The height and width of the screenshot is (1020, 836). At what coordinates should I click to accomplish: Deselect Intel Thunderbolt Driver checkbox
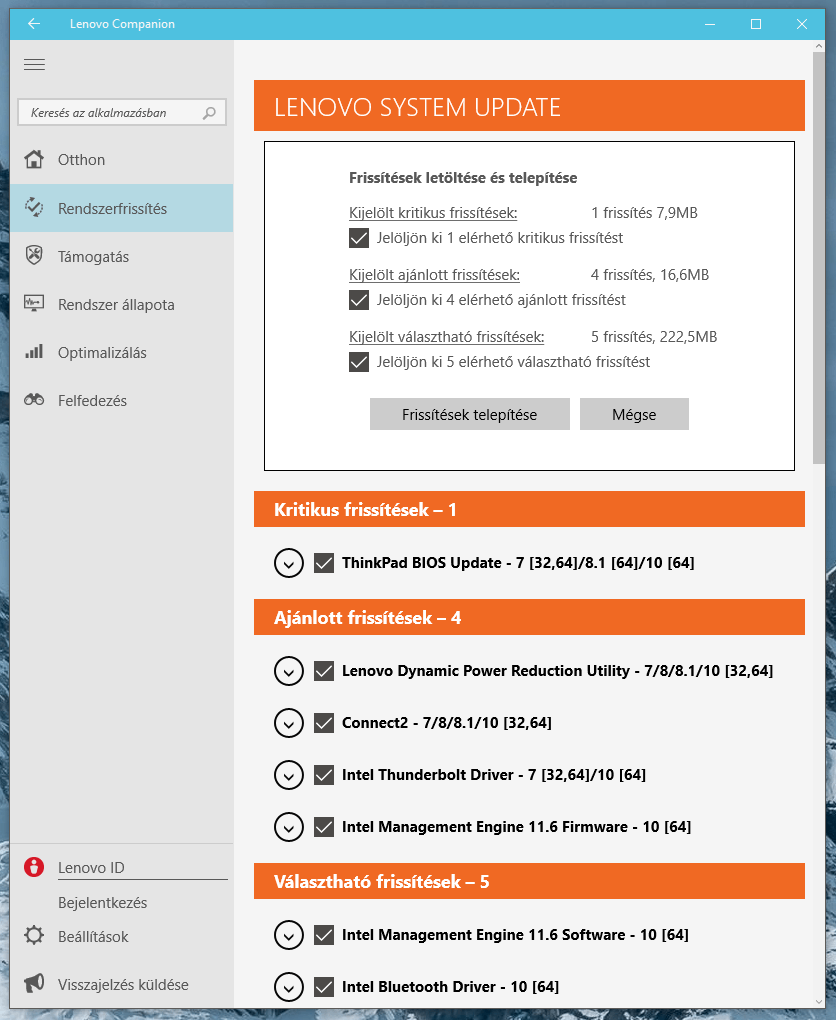[x=324, y=775]
